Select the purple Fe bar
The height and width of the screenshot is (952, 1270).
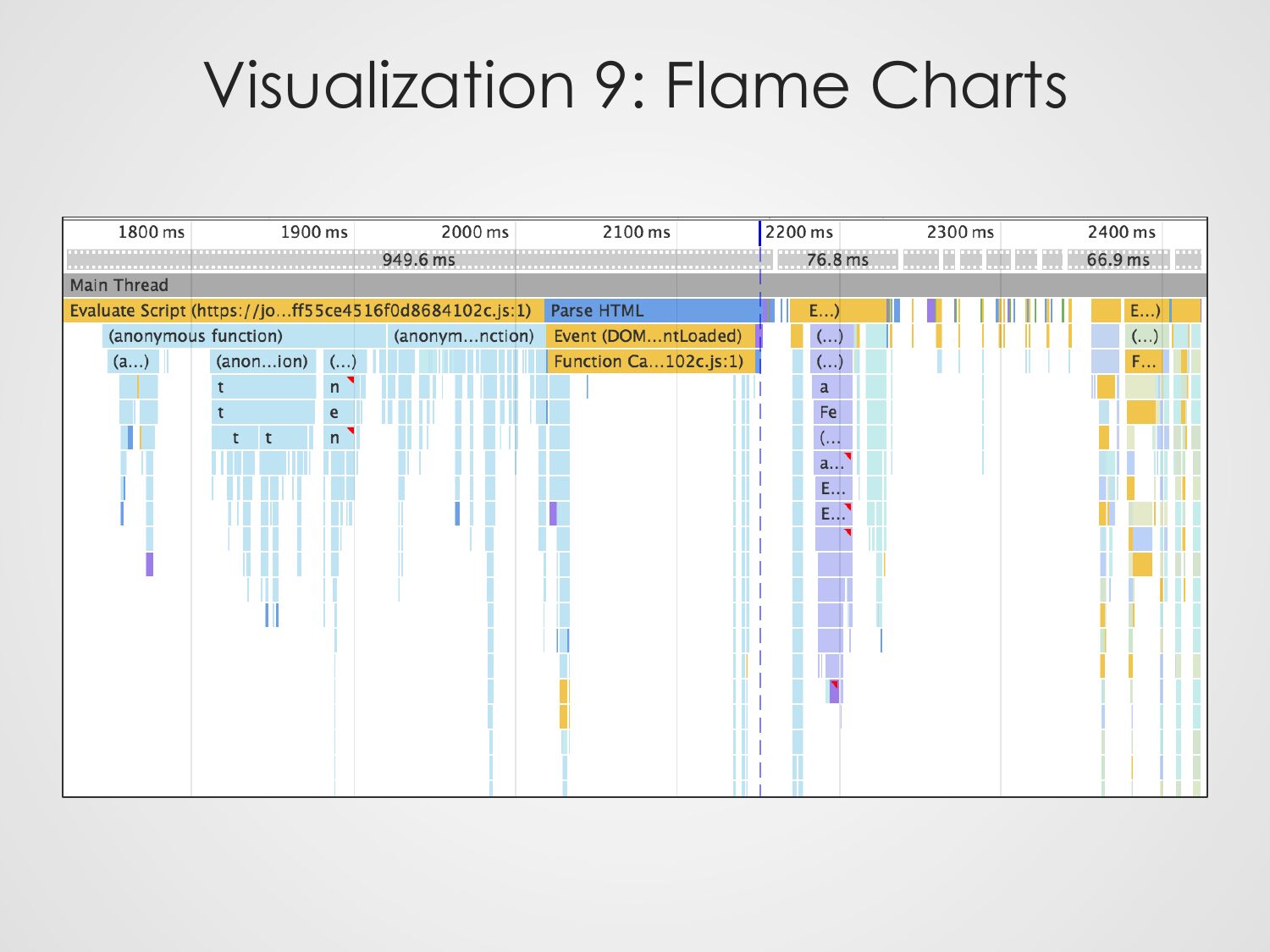tap(831, 412)
